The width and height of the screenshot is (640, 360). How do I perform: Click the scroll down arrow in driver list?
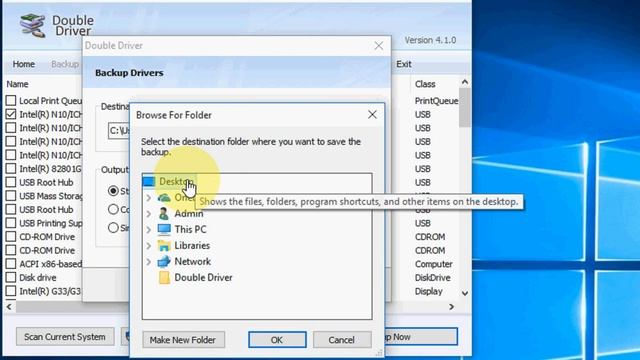click(x=464, y=293)
